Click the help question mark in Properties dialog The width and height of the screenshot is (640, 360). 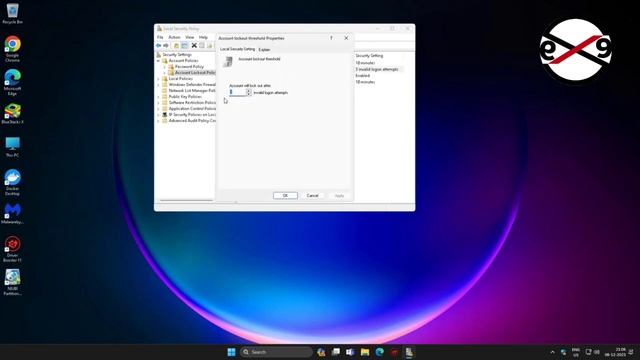pyautogui.click(x=331, y=38)
